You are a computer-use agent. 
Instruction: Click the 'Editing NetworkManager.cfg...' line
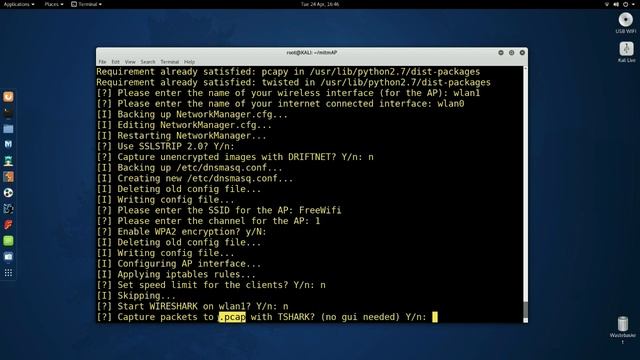[184, 125]
